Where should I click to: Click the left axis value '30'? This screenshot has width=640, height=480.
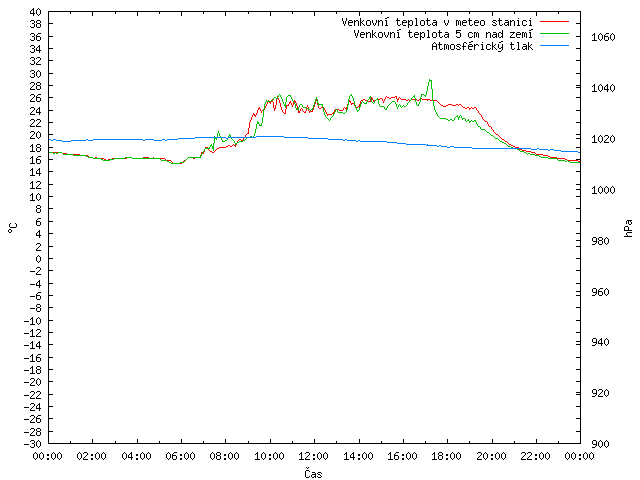point(36,74)
